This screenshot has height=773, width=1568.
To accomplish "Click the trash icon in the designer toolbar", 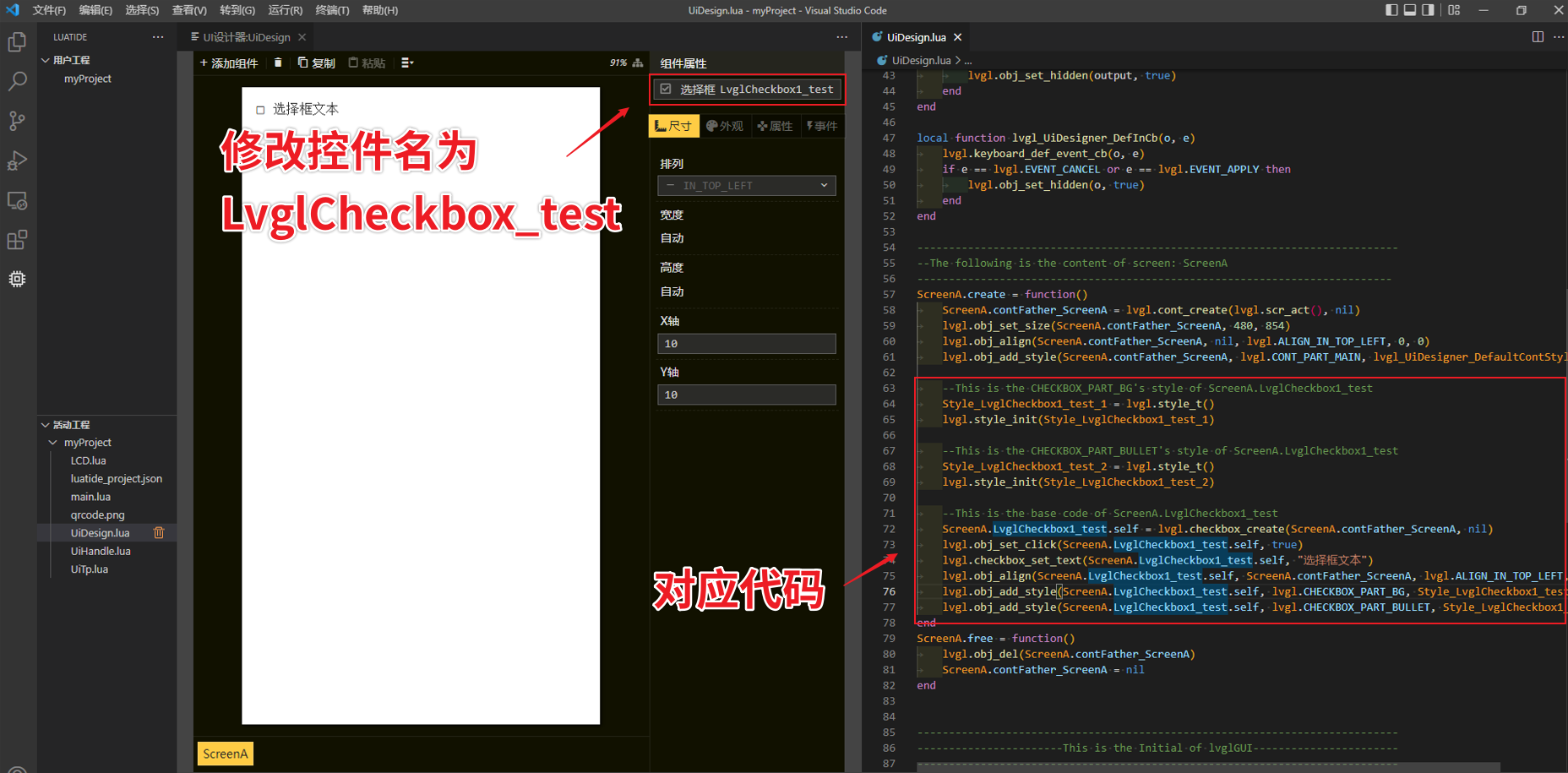I will tap(278, 63).
